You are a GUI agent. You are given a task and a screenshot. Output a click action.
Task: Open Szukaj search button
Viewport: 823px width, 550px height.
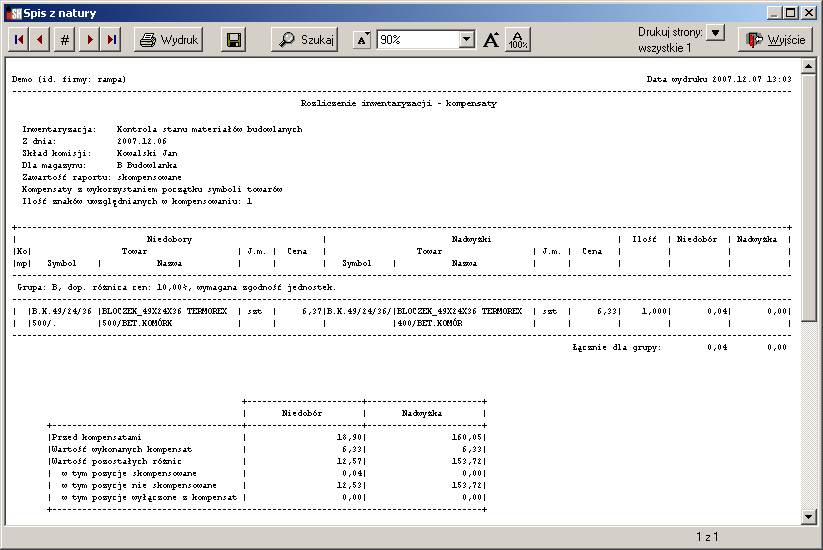click(x=304, y=39)
